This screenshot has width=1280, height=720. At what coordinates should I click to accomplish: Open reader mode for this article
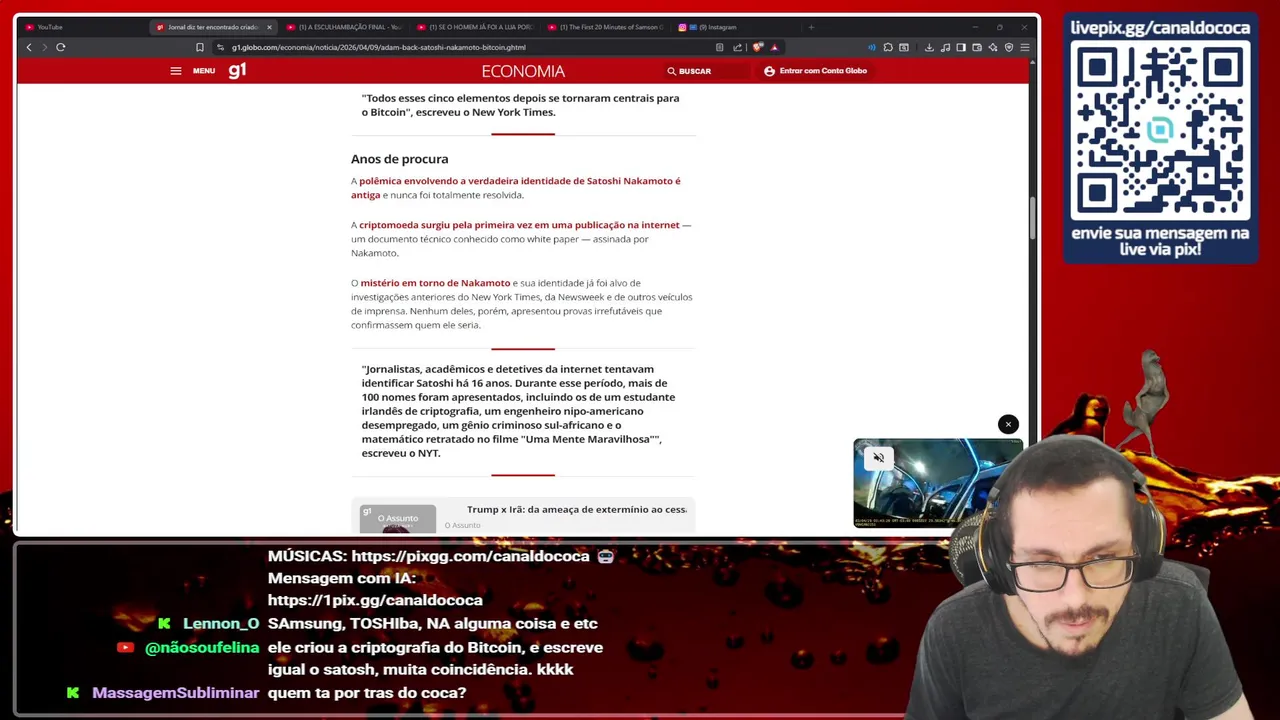[720, 47]
